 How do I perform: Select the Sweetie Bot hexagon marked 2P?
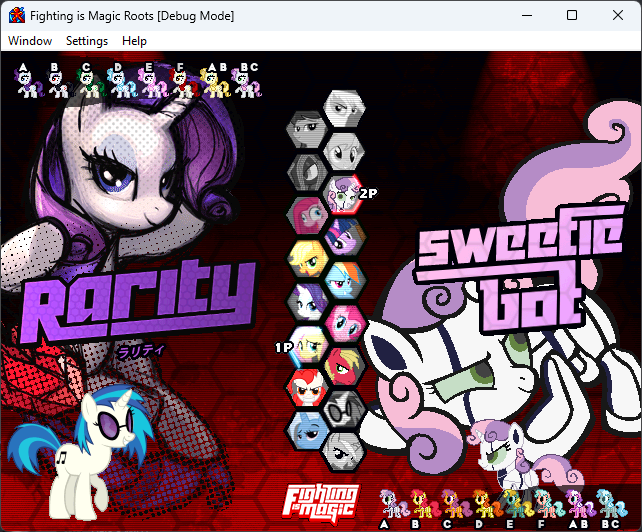(x=345, y=194)
